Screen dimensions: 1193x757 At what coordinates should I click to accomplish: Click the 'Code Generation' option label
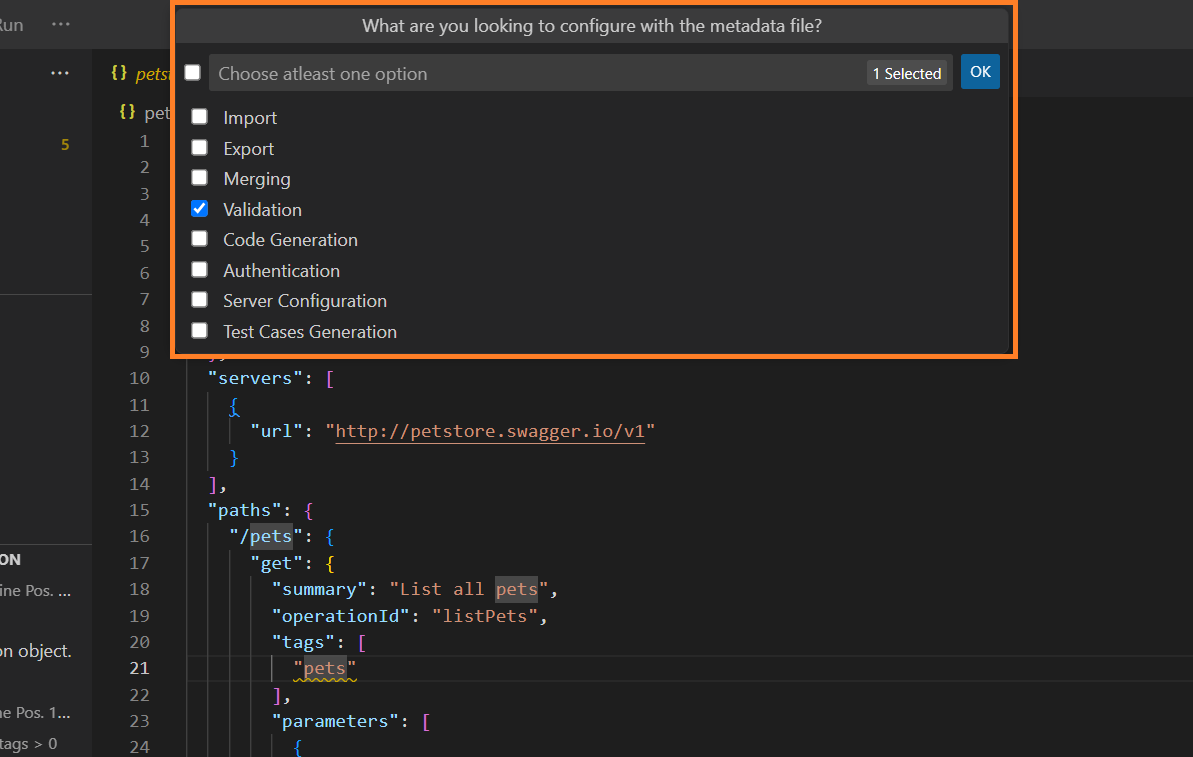pyautogui.click(x=291, y=240)
